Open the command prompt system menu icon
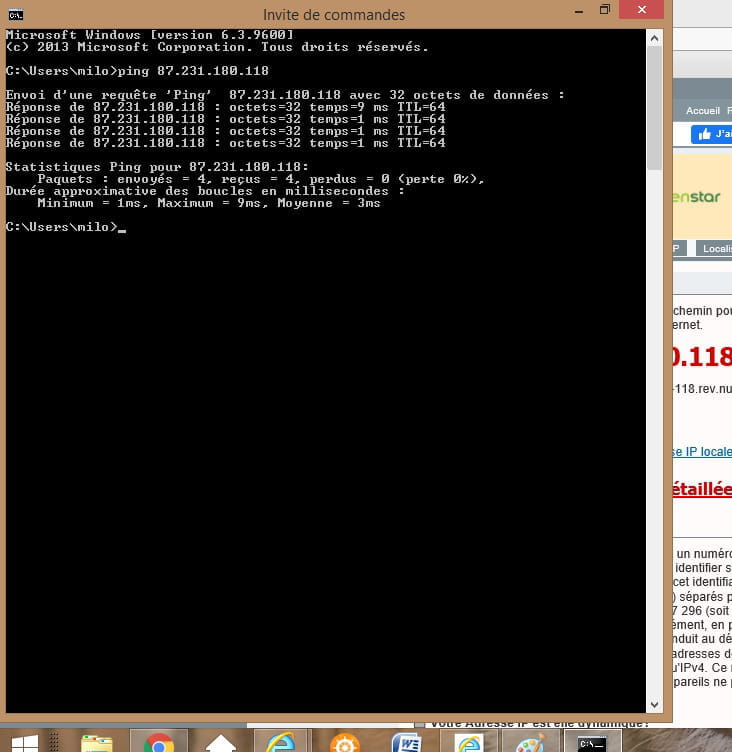Viewport: 732px width, 752px height. 15,15
